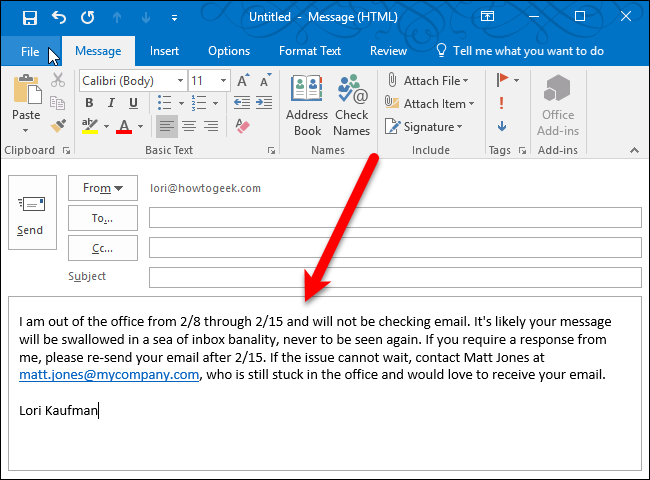The height and width of the screenshot is (480, 650).
Task: Run Check Names
Action: click(x=352, y=105)
